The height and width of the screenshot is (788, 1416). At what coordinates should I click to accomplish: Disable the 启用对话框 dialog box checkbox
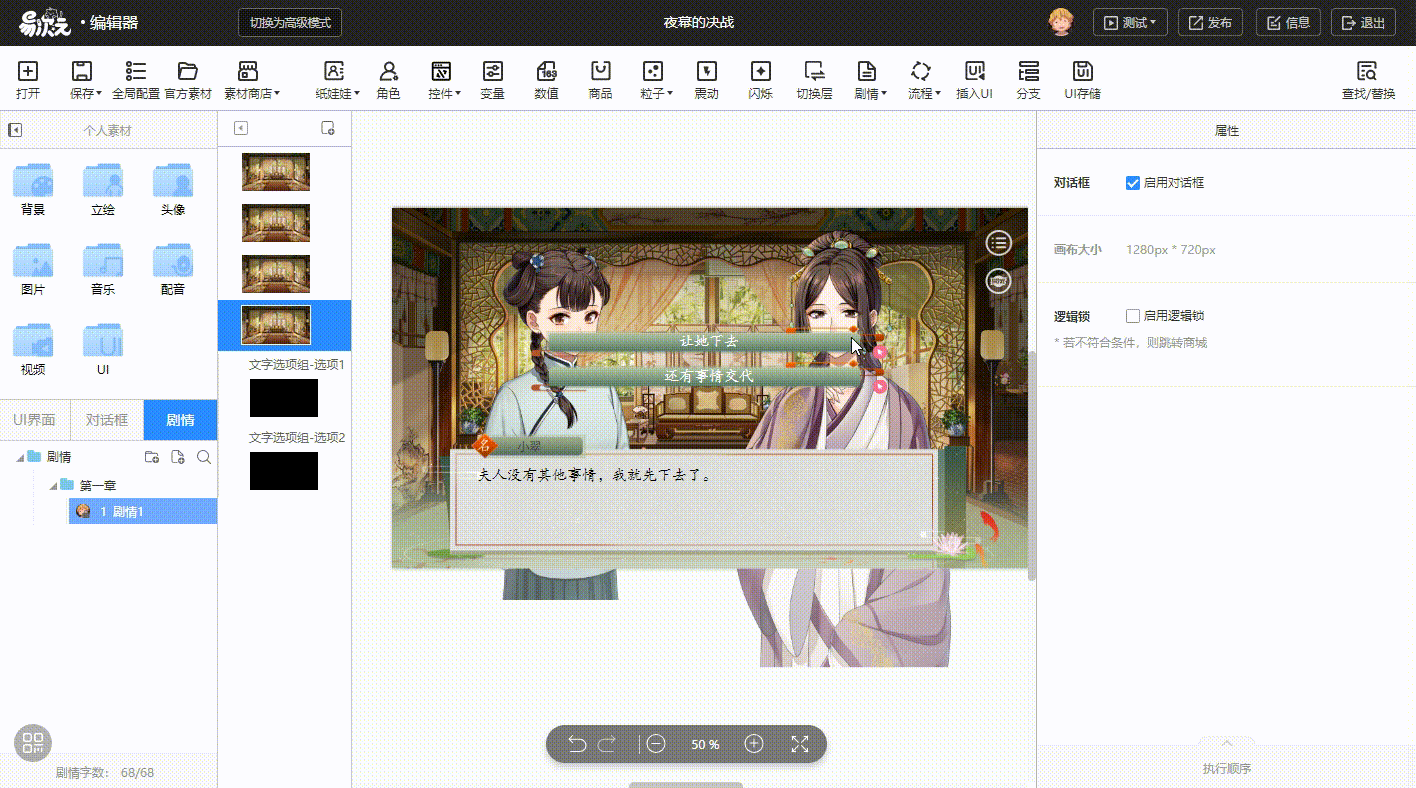[x=1133, y=181]
